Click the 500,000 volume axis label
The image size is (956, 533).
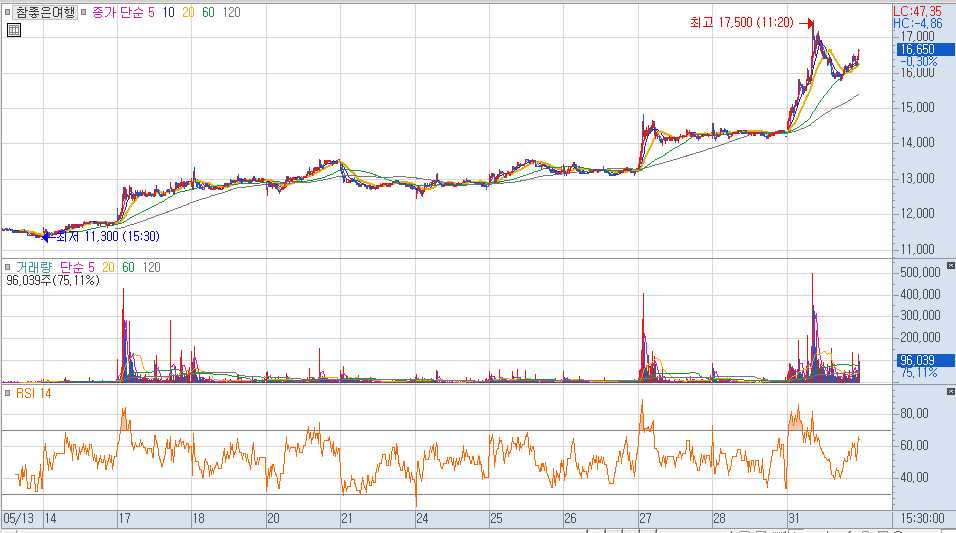(x=920, y=273)
